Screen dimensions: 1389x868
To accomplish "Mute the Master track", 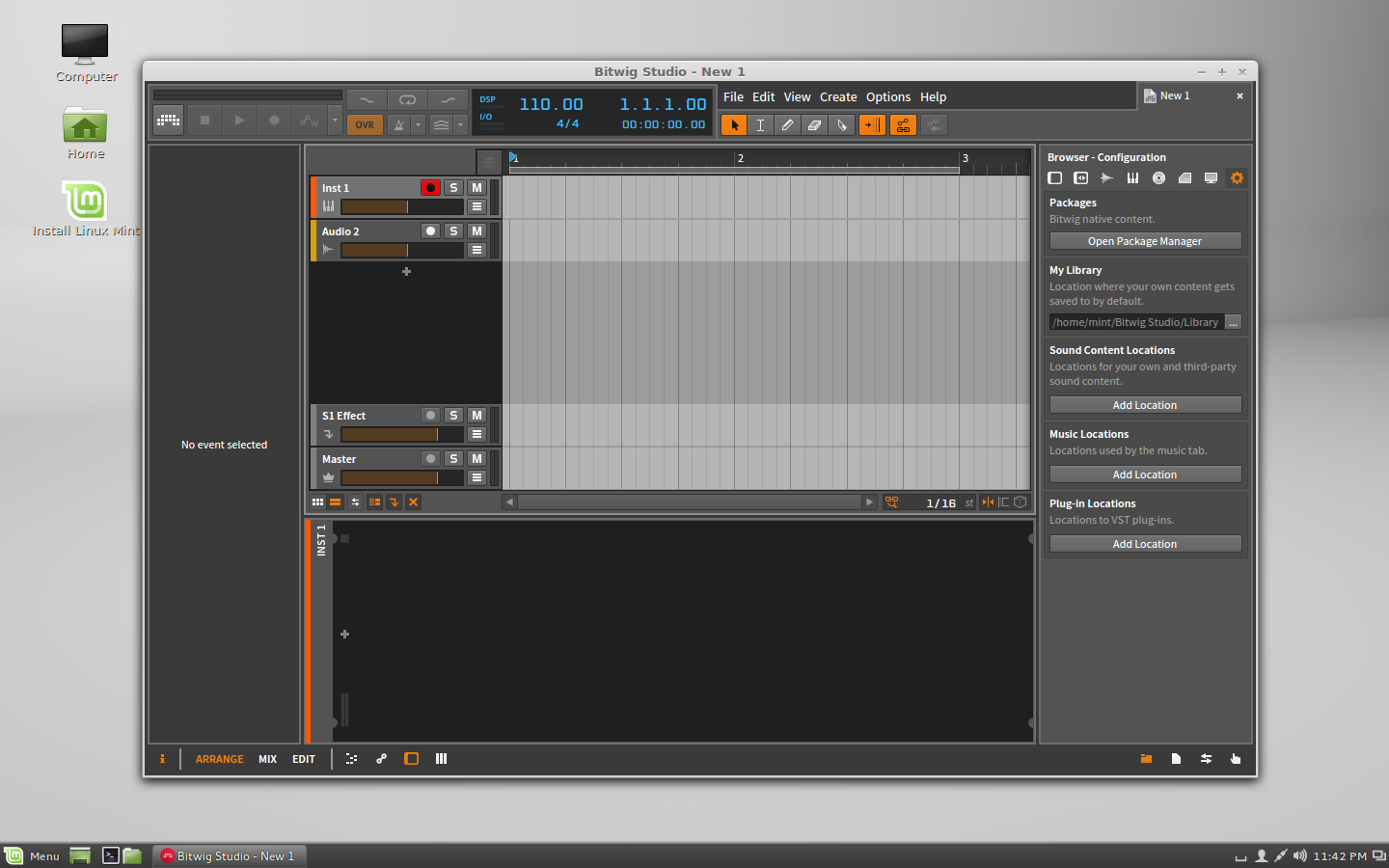I will click(x=477, y=459).
